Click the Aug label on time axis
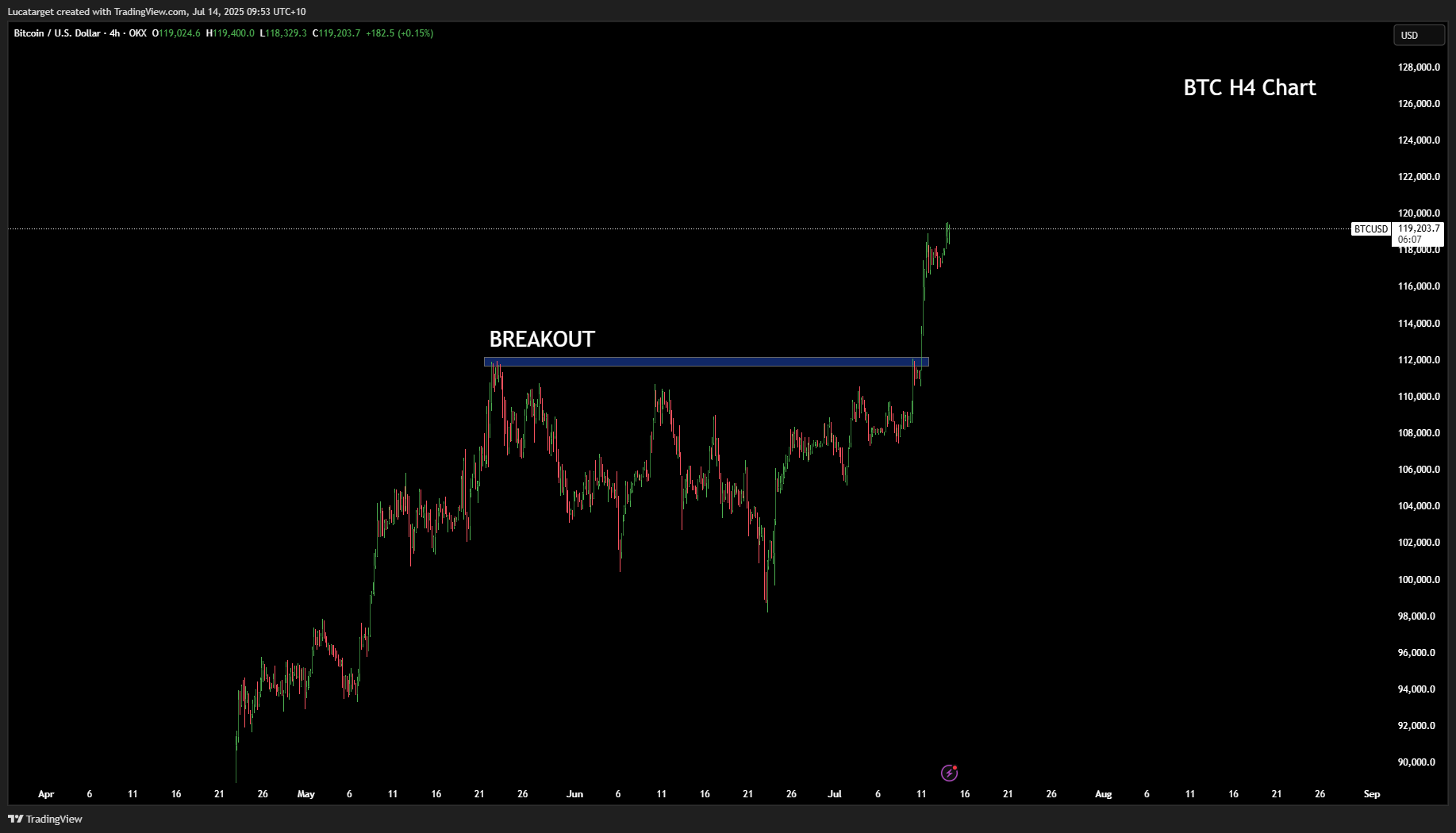 tap(1103, 794)
